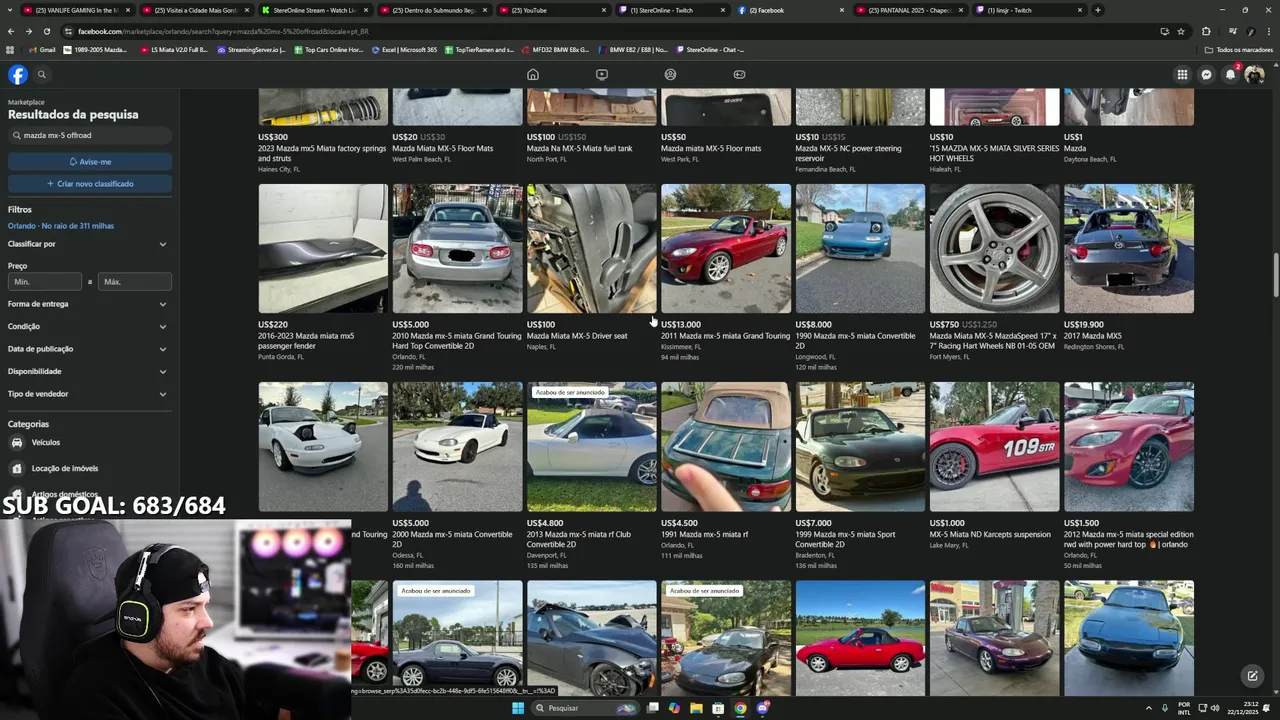Expand the Disponibilidade filter
This screenshot has width=1280, height=720.
[x=88, y=371]
